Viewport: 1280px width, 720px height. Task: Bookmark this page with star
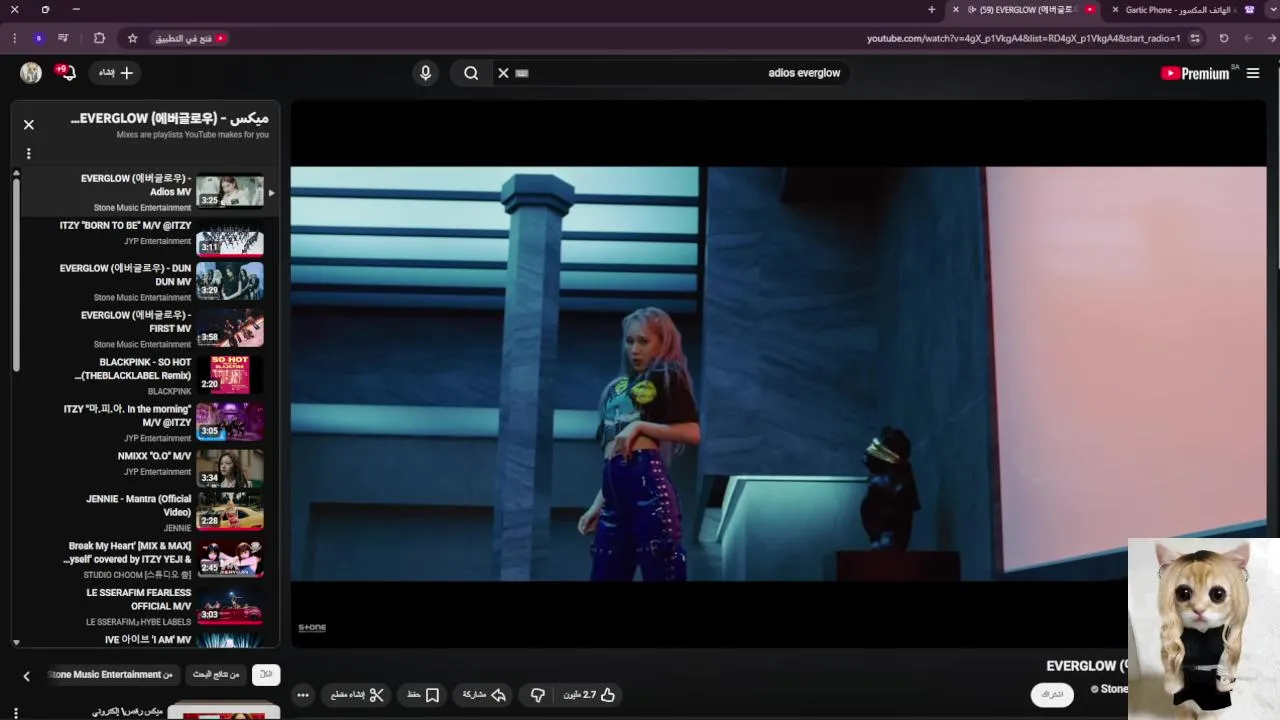tap(132, 38)
